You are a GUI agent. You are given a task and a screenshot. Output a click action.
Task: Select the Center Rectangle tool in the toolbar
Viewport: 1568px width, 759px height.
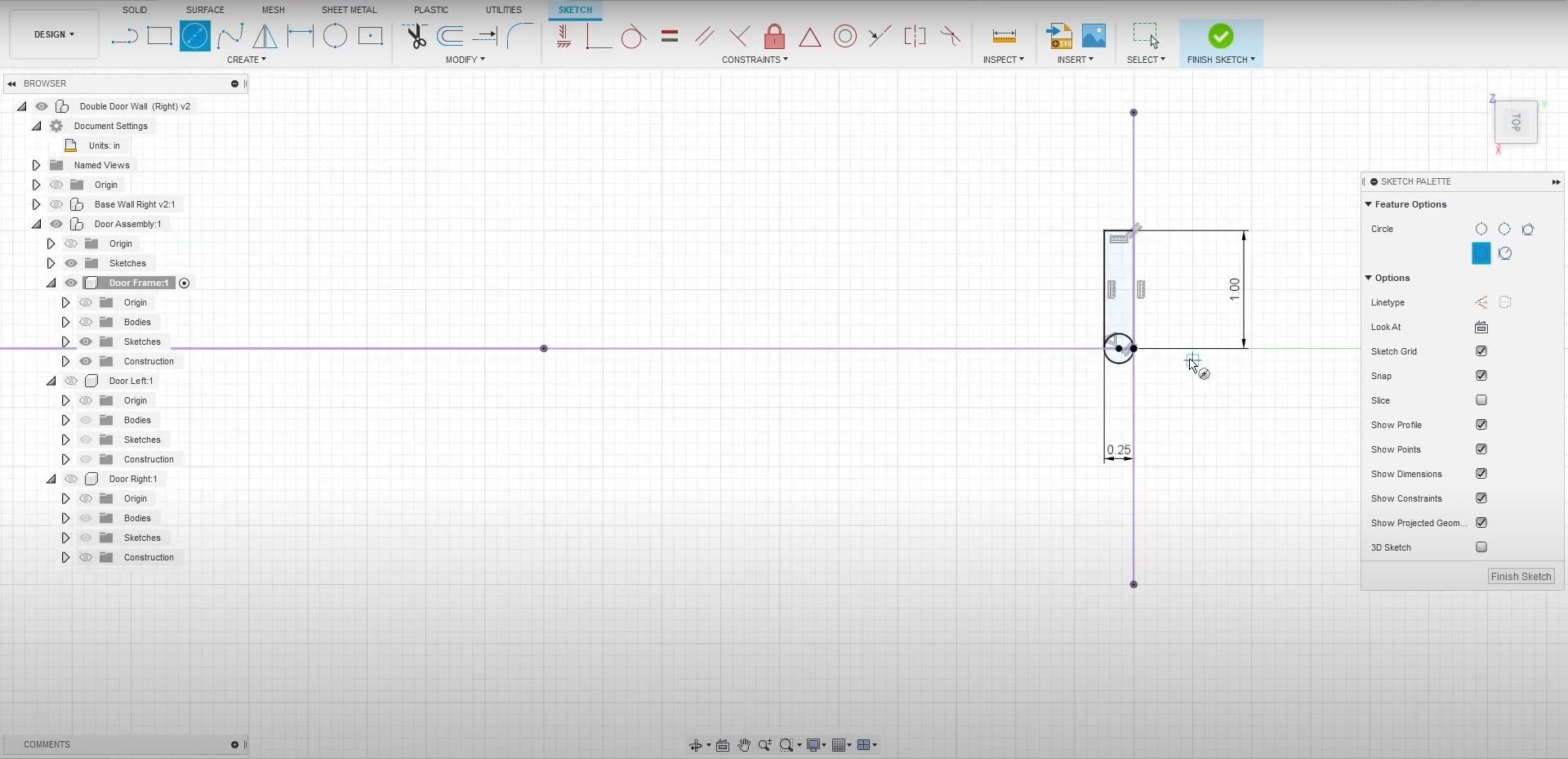point(371,36)
